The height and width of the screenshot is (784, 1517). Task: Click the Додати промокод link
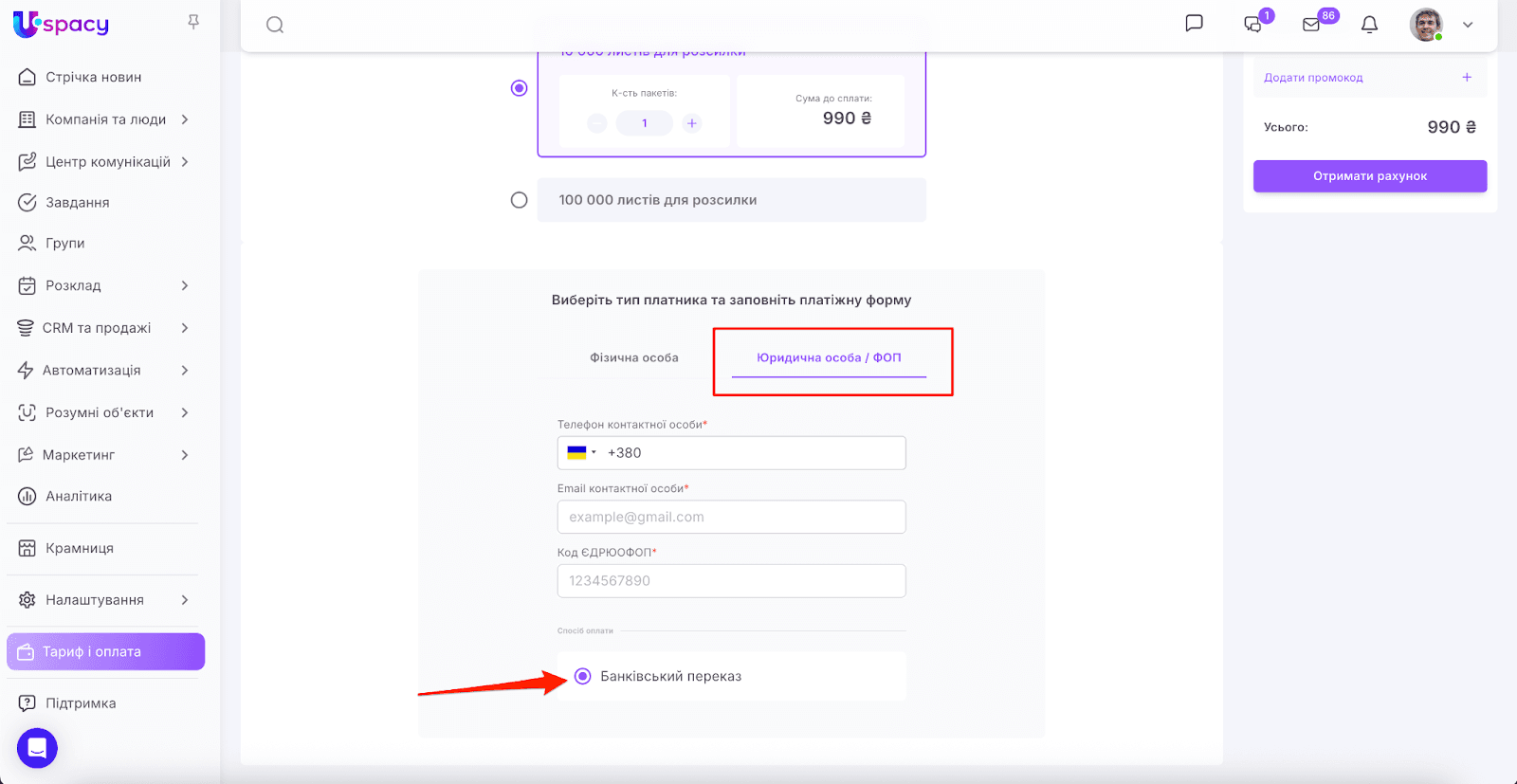[1313, 78]
